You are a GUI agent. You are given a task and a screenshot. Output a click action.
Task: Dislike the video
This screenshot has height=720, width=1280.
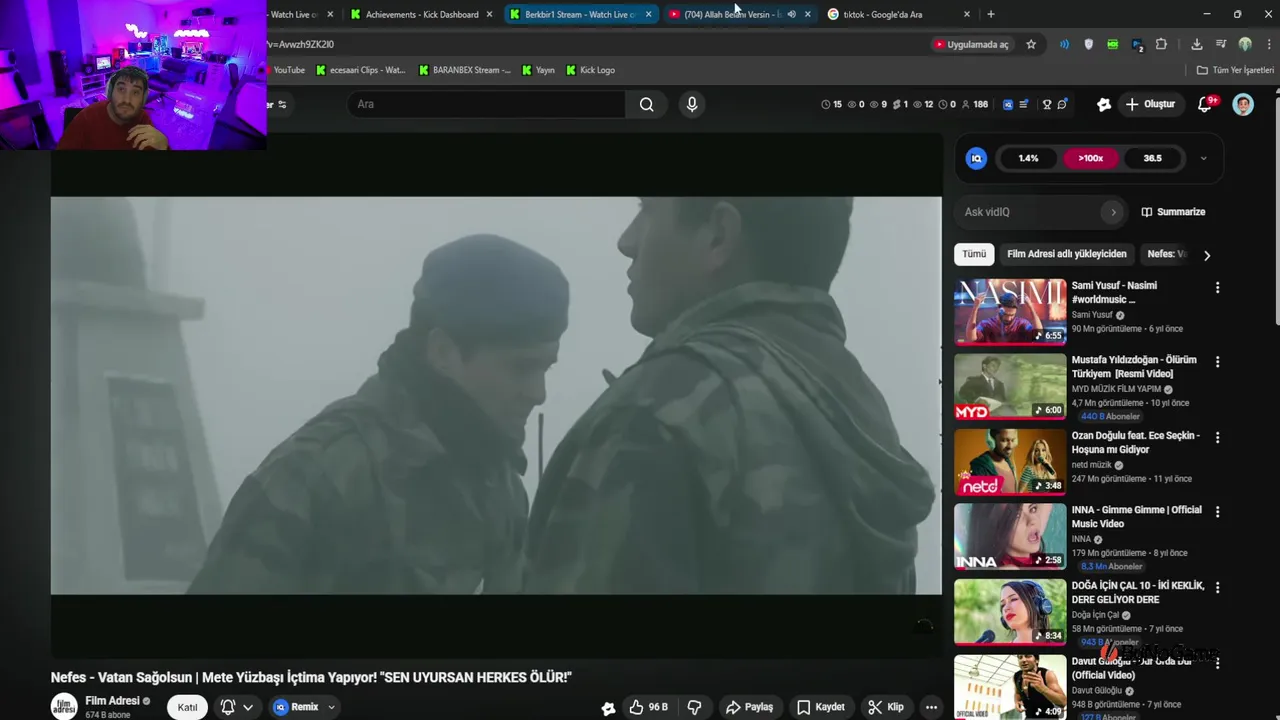point(694,707)
